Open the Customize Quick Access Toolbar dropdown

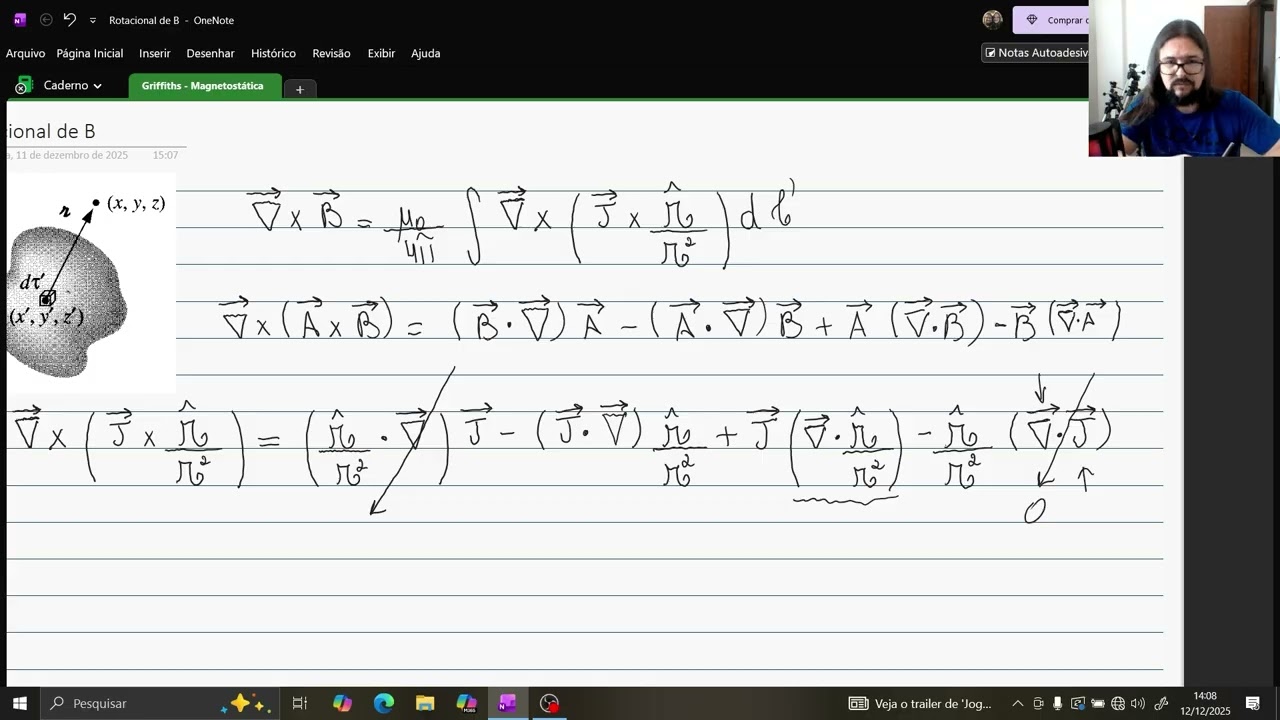(x=93, y=20)
